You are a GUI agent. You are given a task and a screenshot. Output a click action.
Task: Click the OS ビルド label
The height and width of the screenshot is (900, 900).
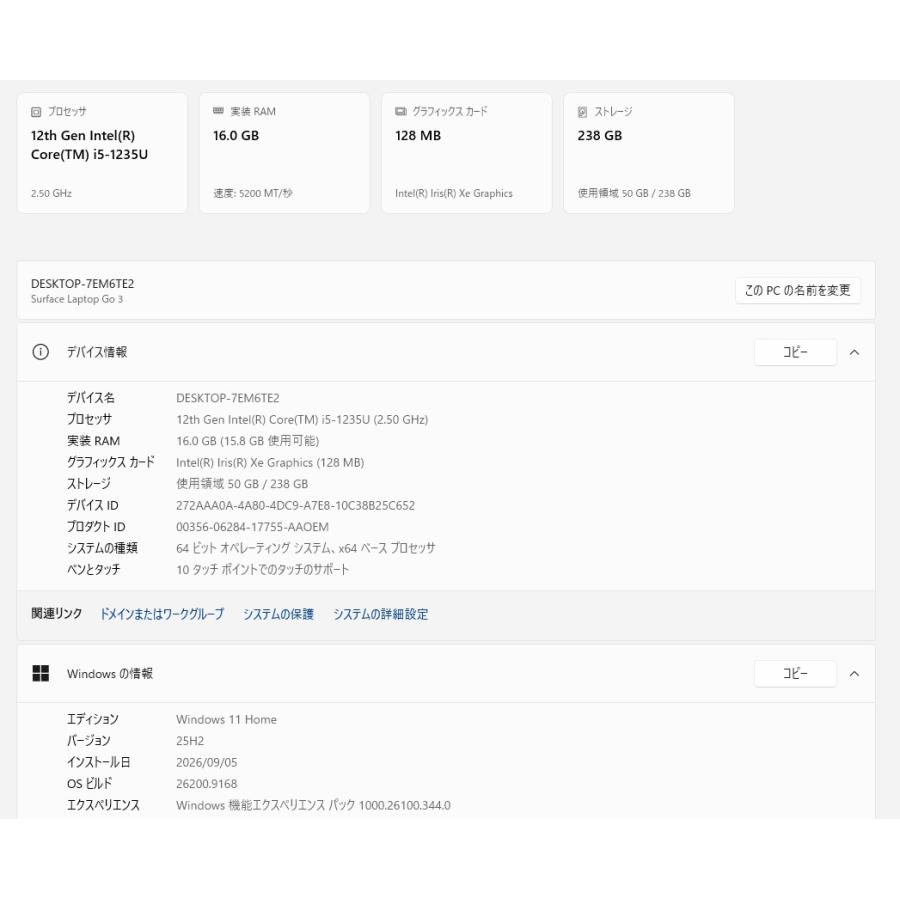click(89, 784)
